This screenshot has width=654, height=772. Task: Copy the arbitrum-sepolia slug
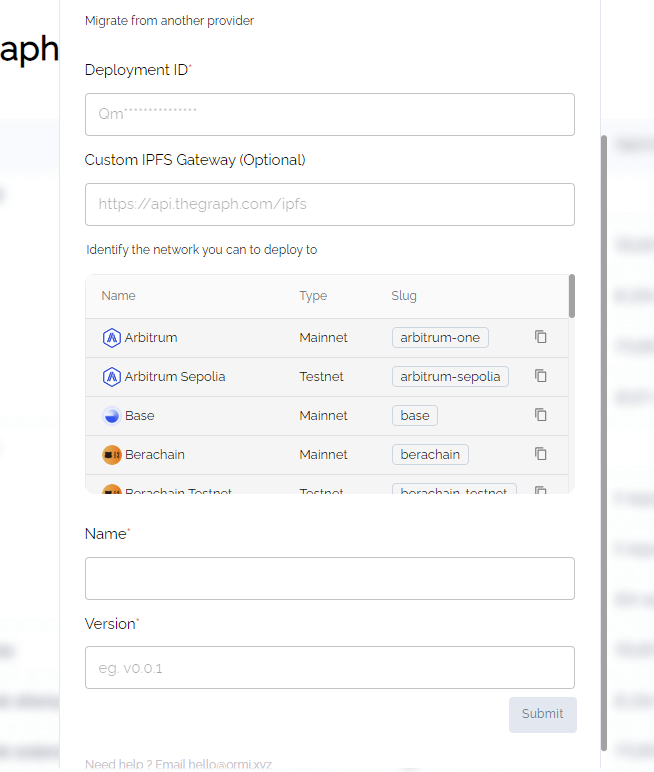click(541, 376)
